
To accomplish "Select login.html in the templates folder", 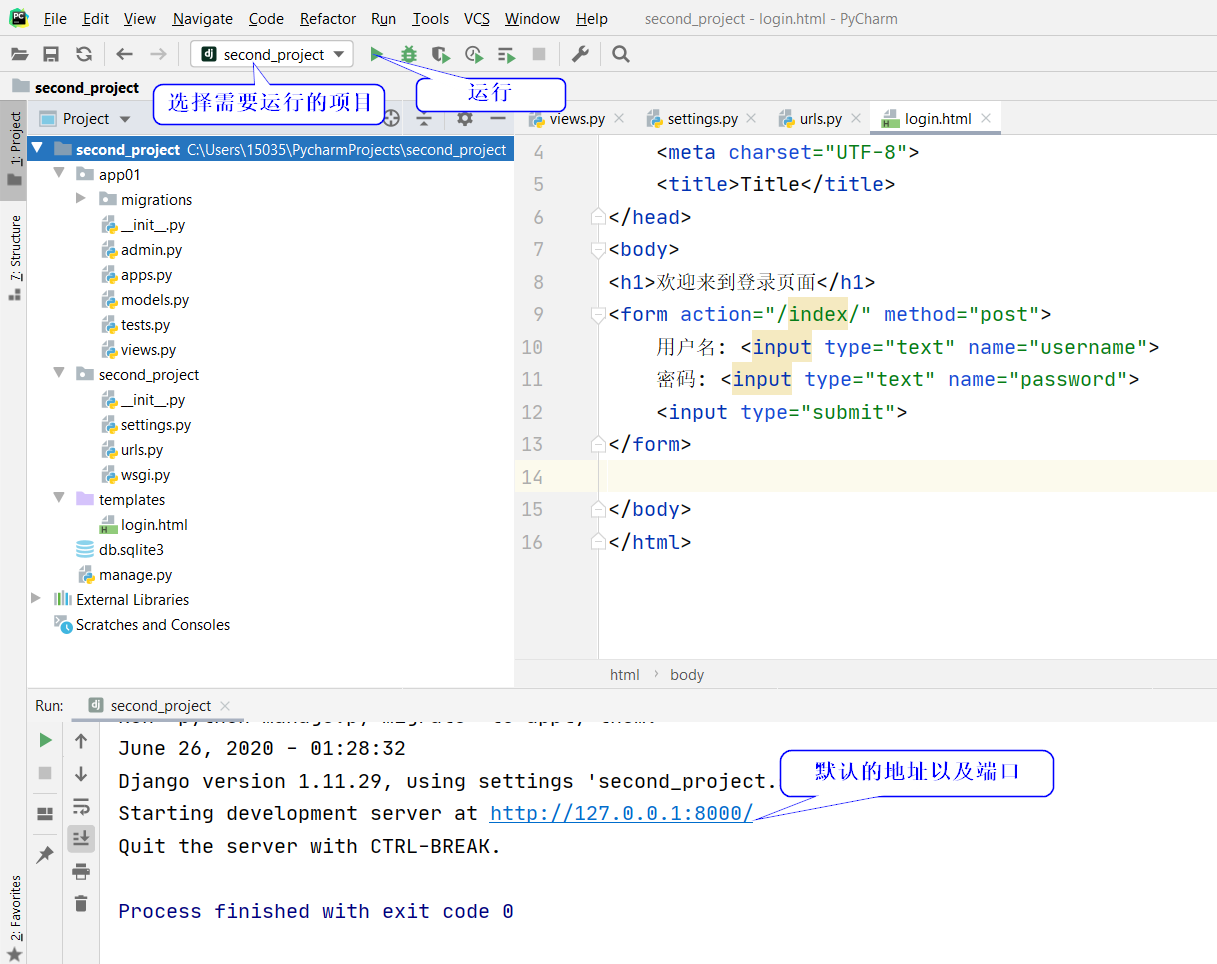I will click(154, 524).
